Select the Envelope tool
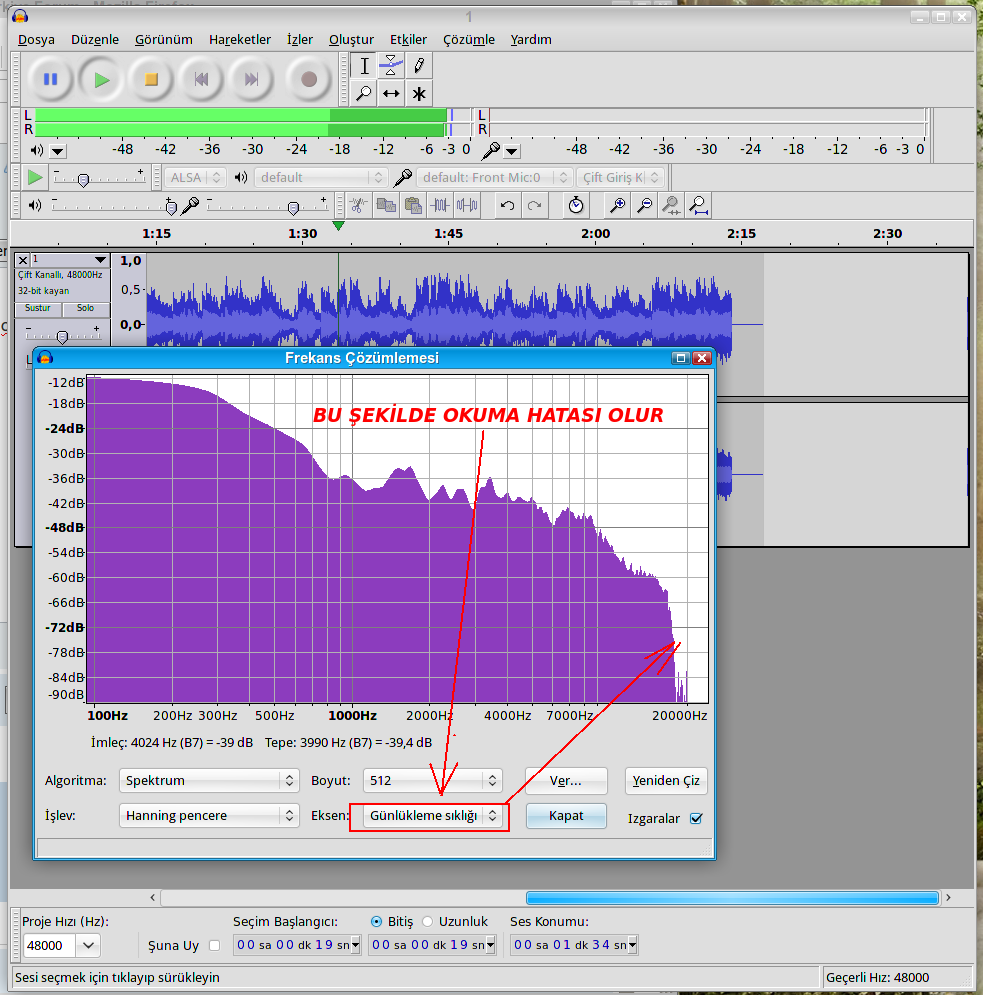 pyautogui.click(x=391, y=66)
